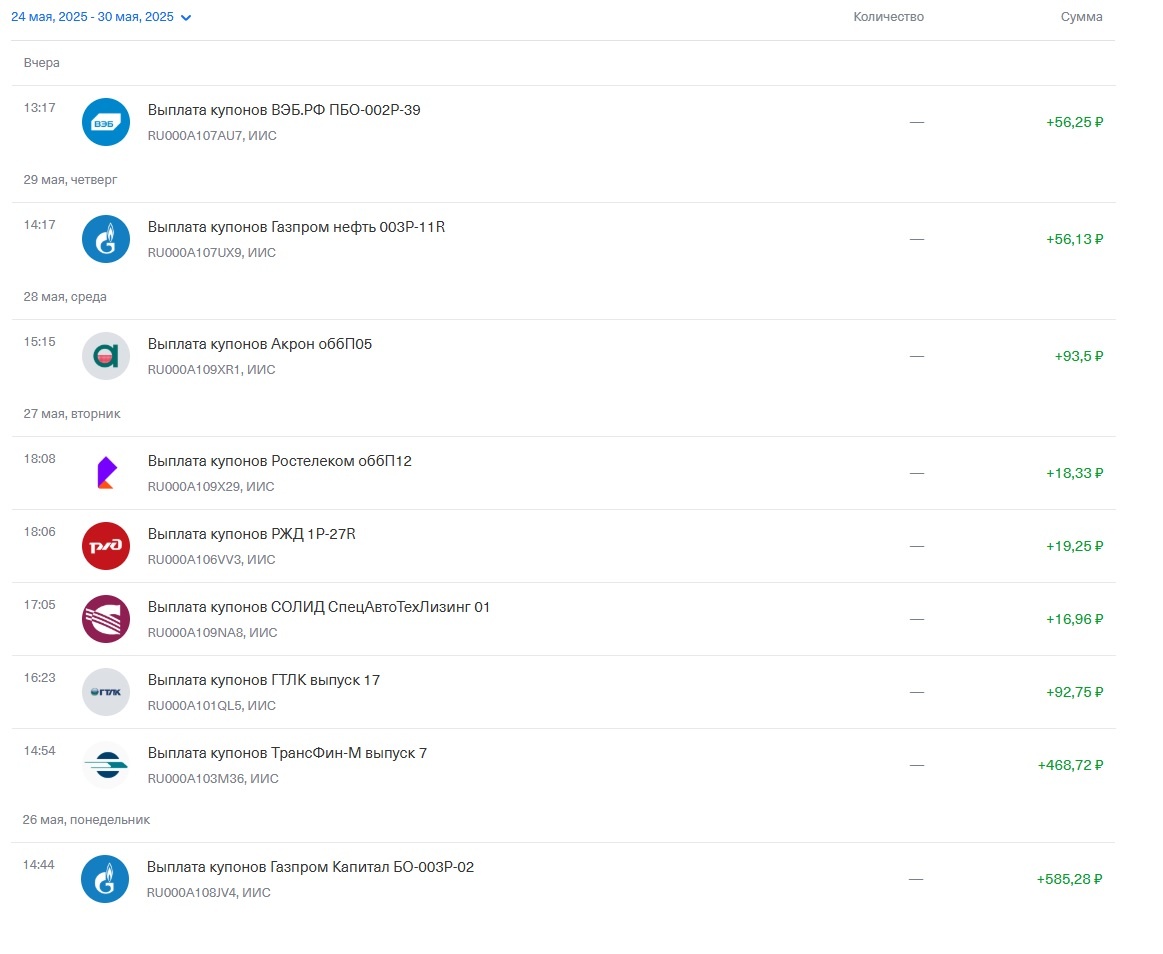Click the amount +468,72 ₽
This screenshot has height=954, width=1163.
pyautogui.click(x=1070, y=766)
